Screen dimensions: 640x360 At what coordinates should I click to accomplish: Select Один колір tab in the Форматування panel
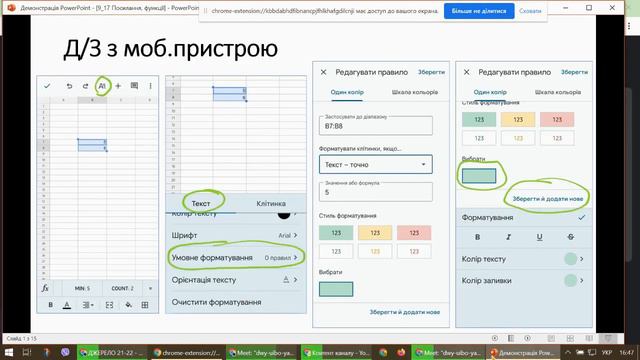click(x=490, y=92)
